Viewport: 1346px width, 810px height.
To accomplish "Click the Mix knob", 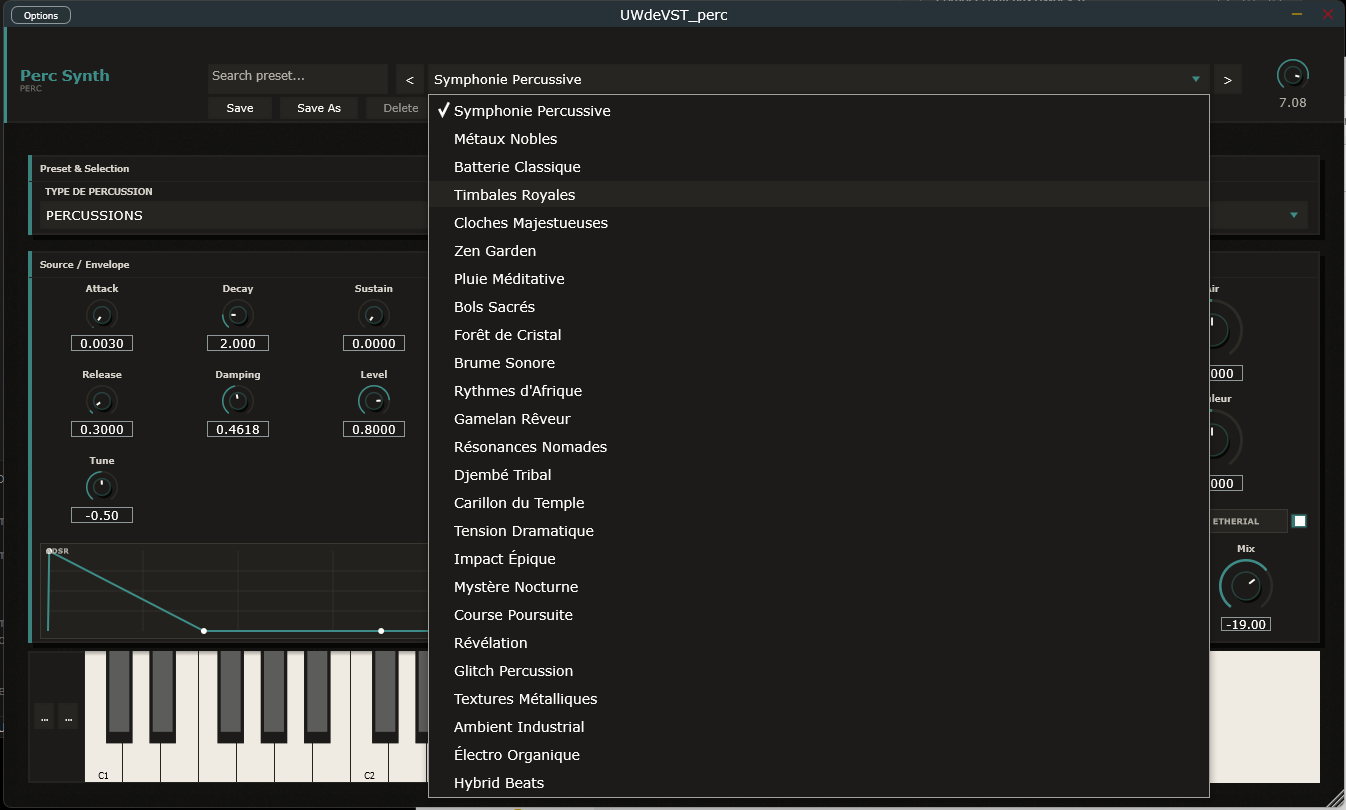I will [x=1245, y=585].
